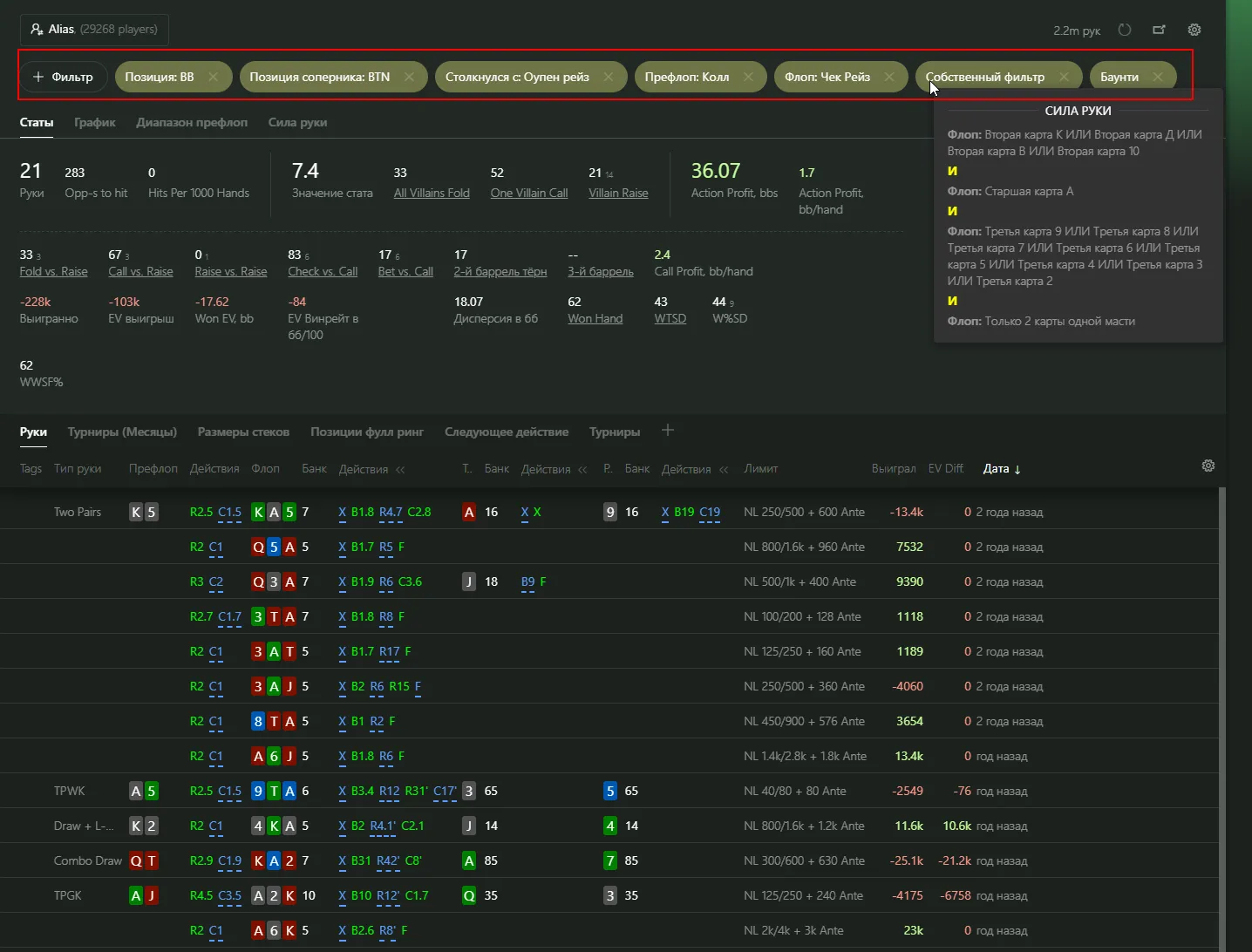Collapse the turn Действия column chevrons

click(582, 469)
